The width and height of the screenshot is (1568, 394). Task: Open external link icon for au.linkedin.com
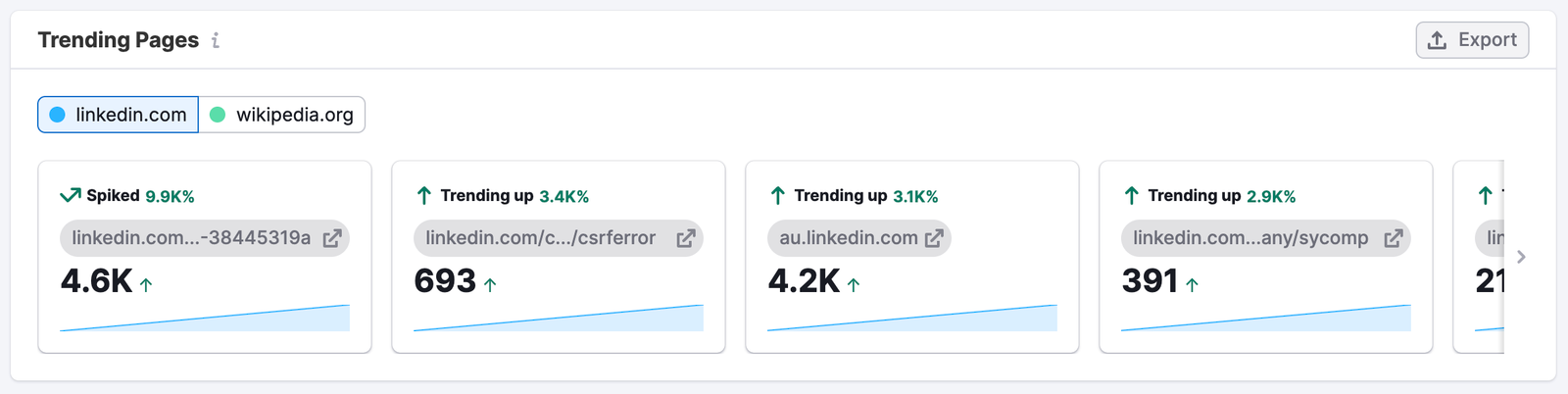(x=934, y=238)
